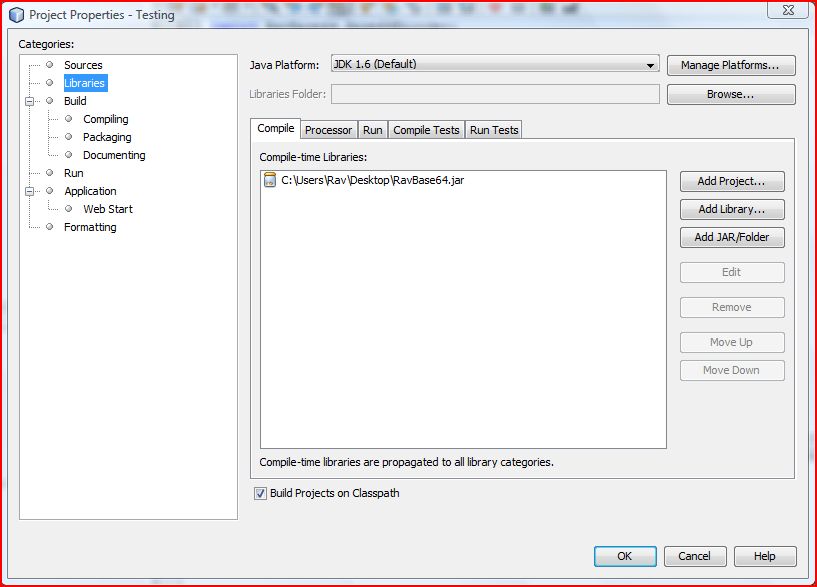
Task: Click the greyed-out Move Down button
Action: (732, 370)
